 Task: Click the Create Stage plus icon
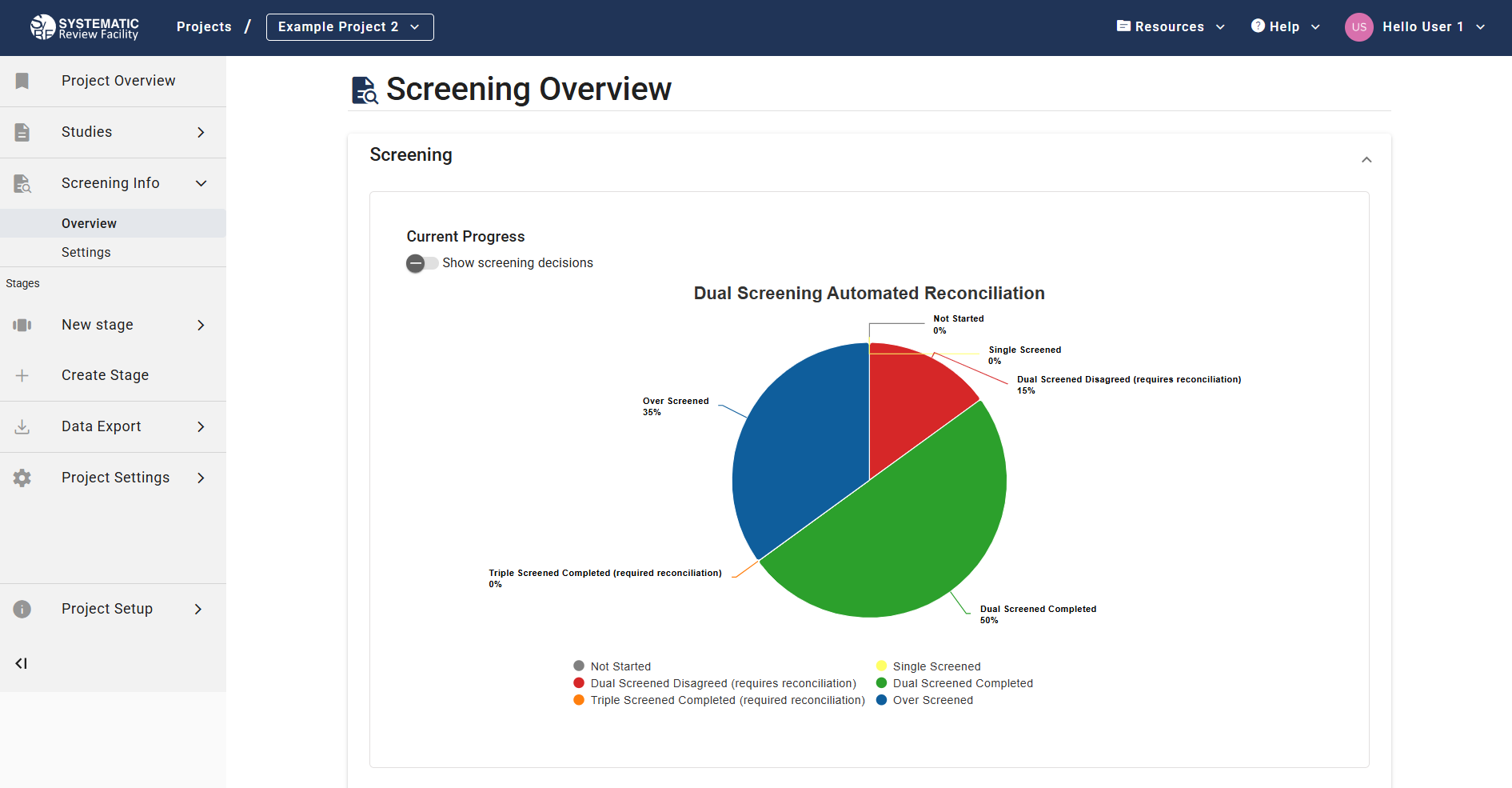click(x=22, y=375)
